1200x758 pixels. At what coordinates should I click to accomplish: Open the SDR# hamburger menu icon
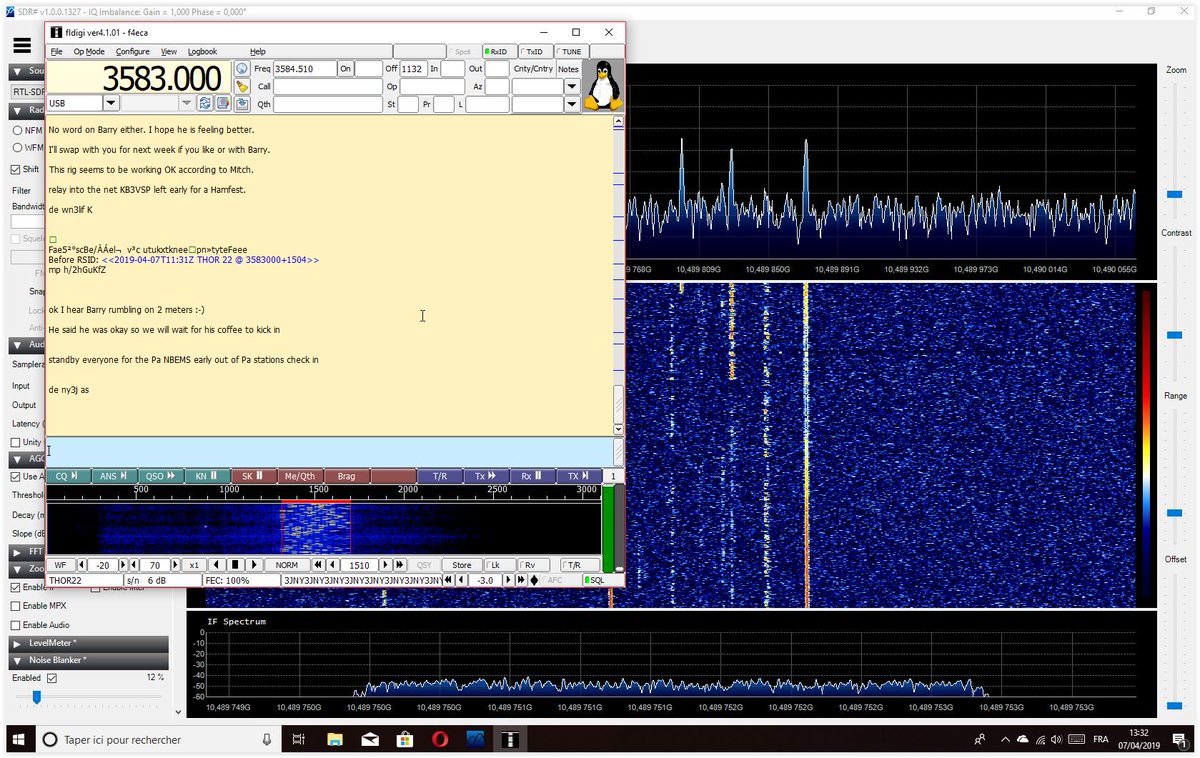(22, 45)
